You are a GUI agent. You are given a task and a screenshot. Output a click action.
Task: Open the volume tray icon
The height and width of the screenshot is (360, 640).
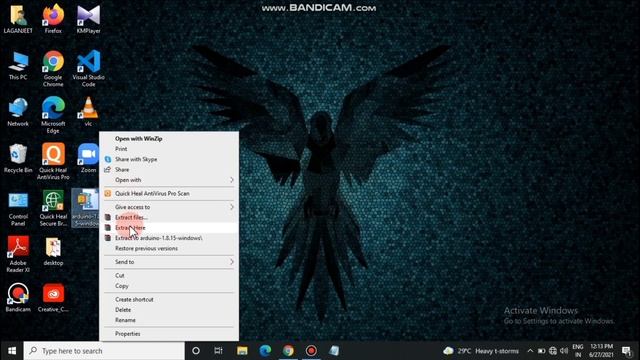coord(564,351)
